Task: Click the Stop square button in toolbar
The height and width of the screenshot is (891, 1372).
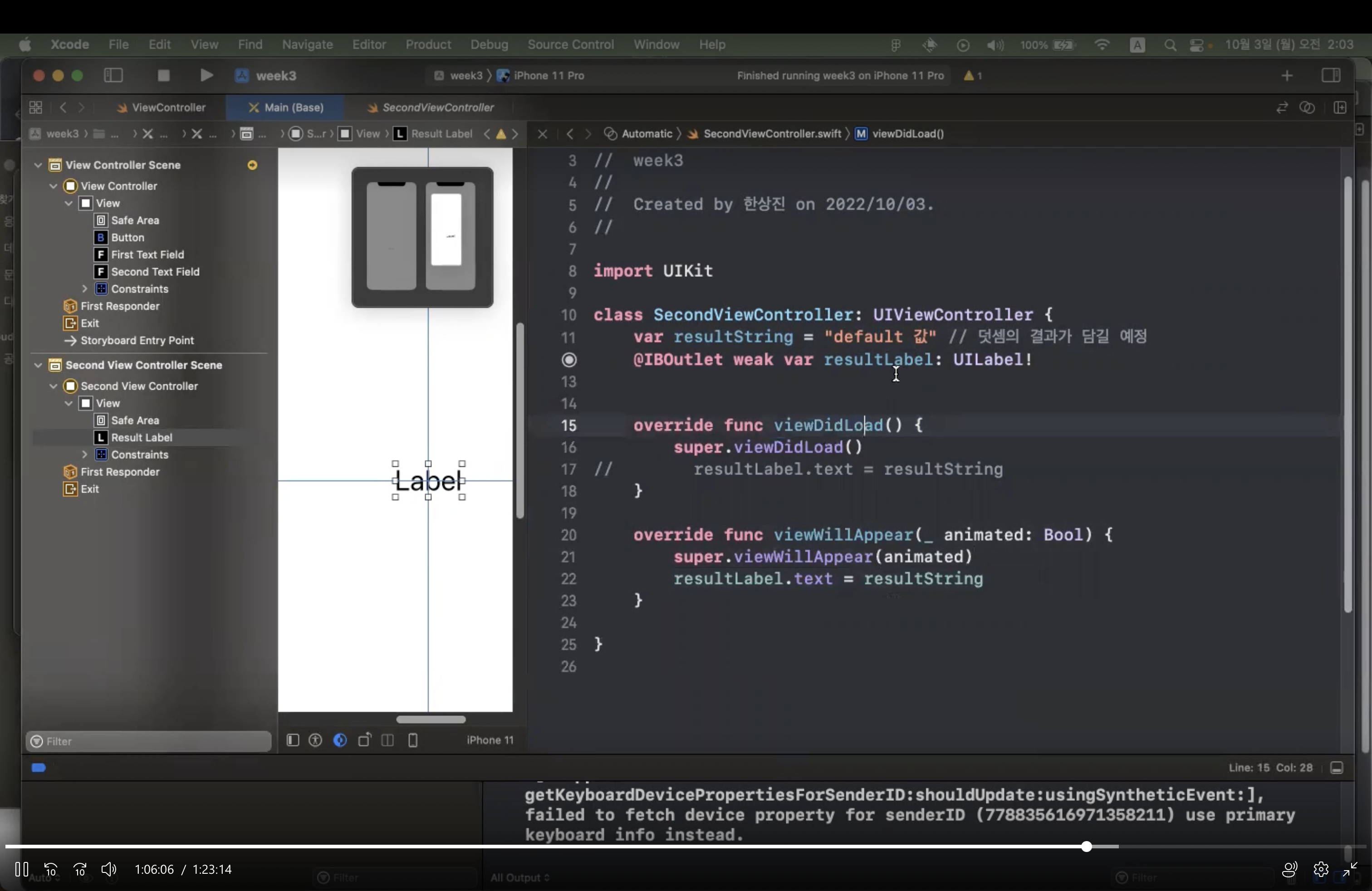Action: (x=164, y=75)
